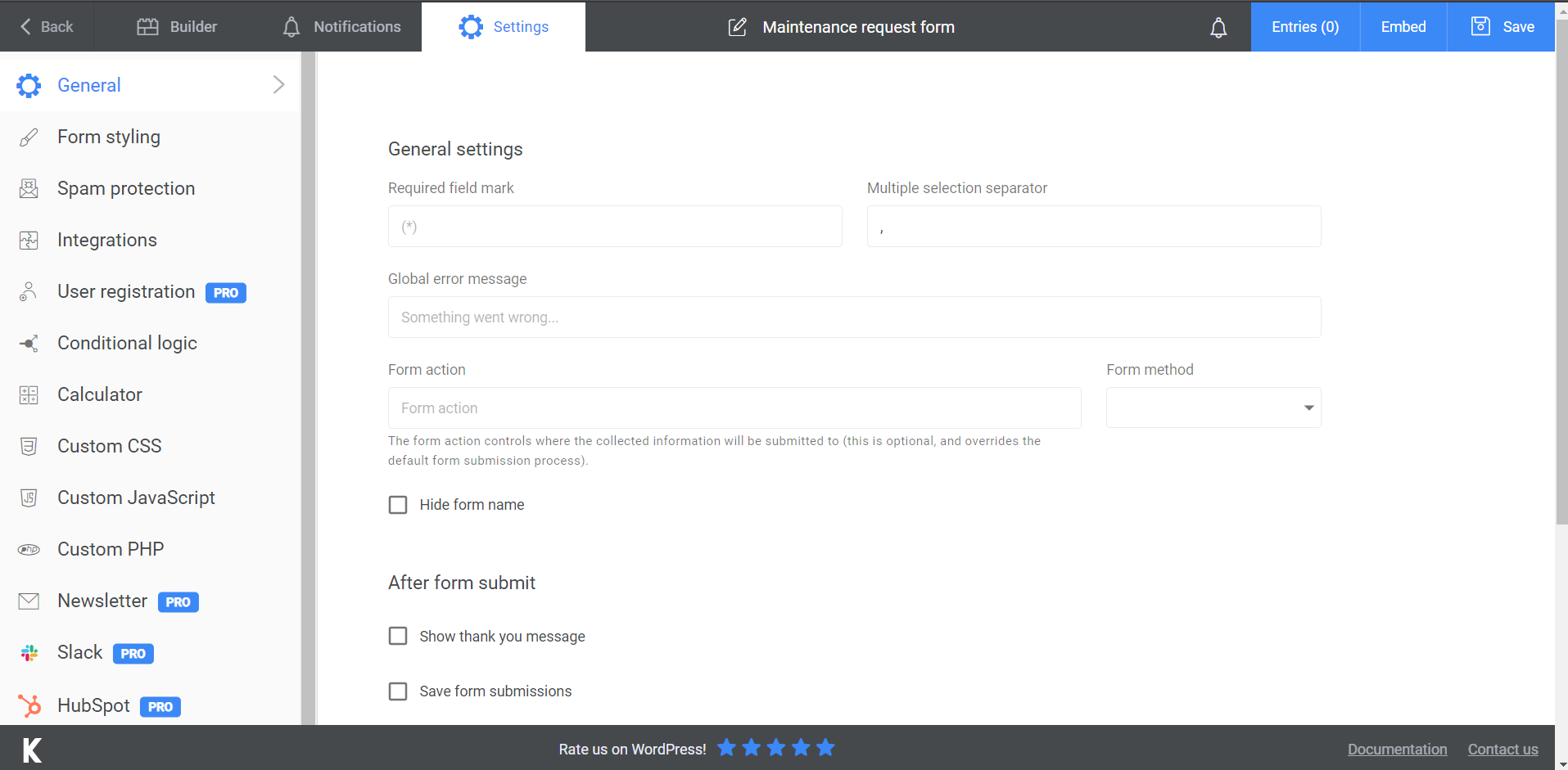Screen dimensions: 1568x770
Task: Open the Documentation link
Action: click(x=1397, y=749)
